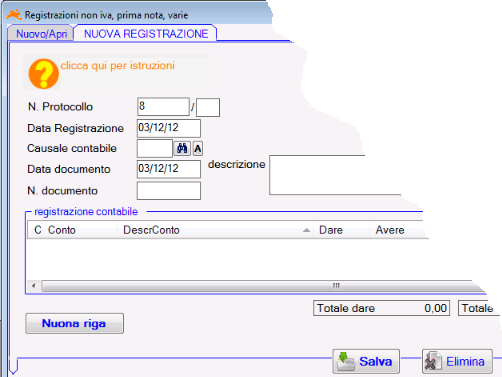Open causale search with binoculars icon

[182, 148]
